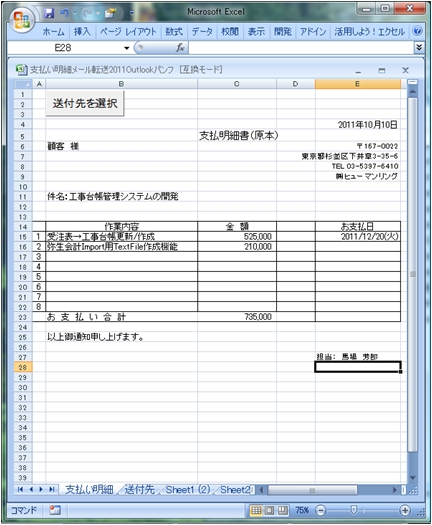This screenshot has height=525, width=432.
Task: Click the insert function fx icon
Action: [180, 48]
